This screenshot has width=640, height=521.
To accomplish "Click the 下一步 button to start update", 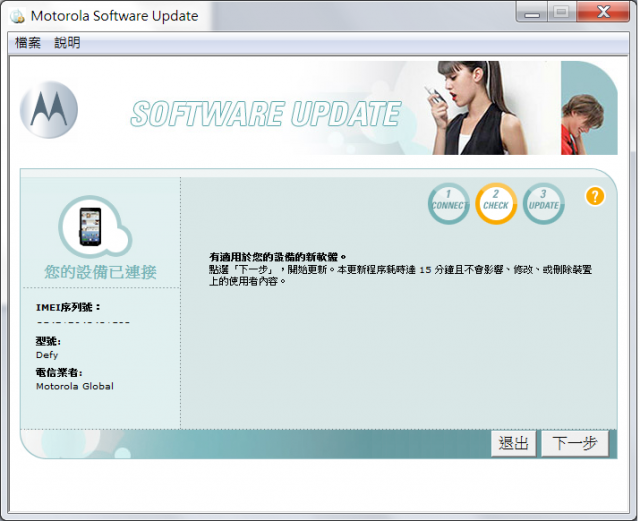I will [x=575, y=443].
